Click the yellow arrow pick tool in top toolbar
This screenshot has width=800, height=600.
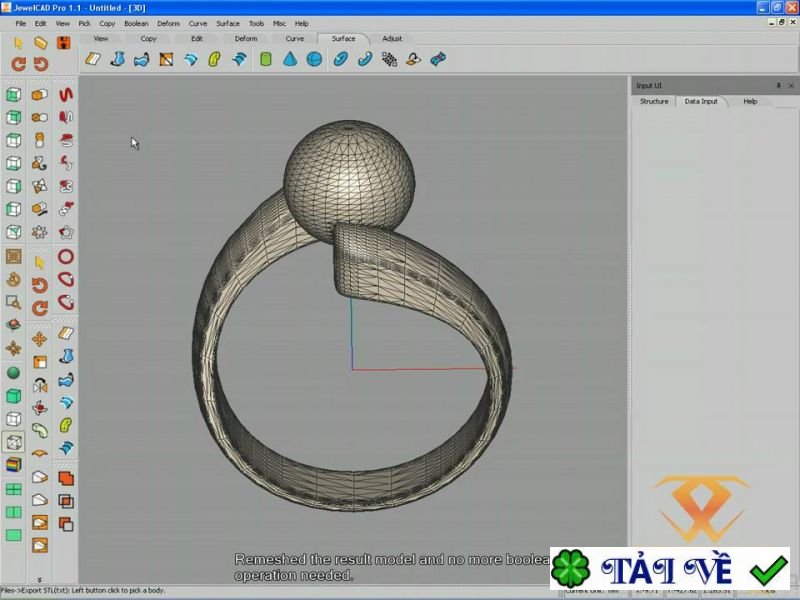(x=18, y=43)
